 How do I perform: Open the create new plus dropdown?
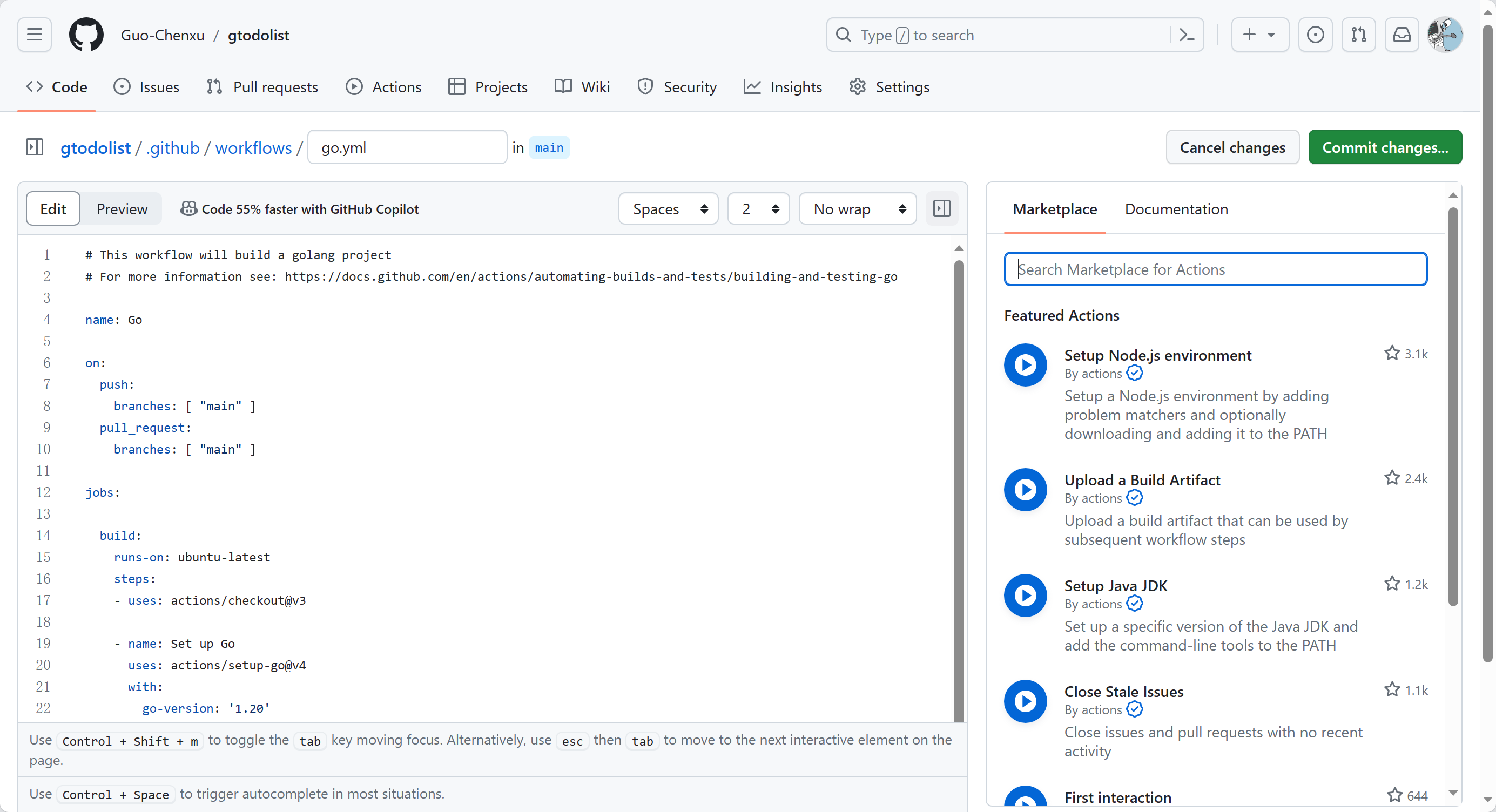pos(1260,35)
